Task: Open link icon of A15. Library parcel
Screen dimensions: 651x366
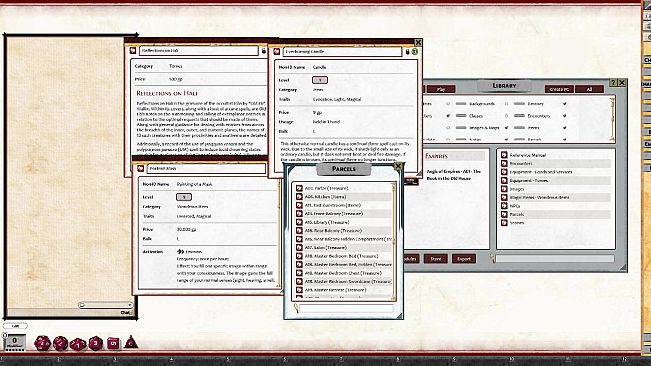Action: click(299, 222)
